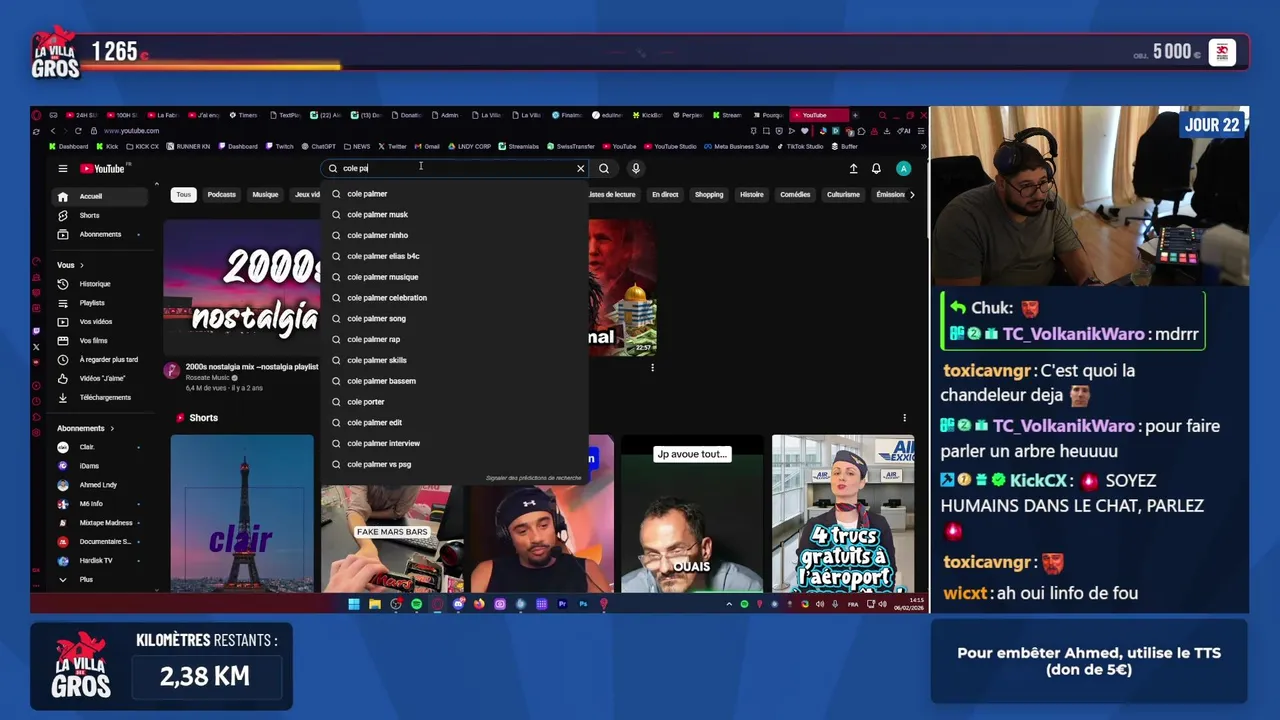Screen dimensions: 1280x720
Task: Expand the Abonnements subscriptions header
Action: tap(86, 428)
